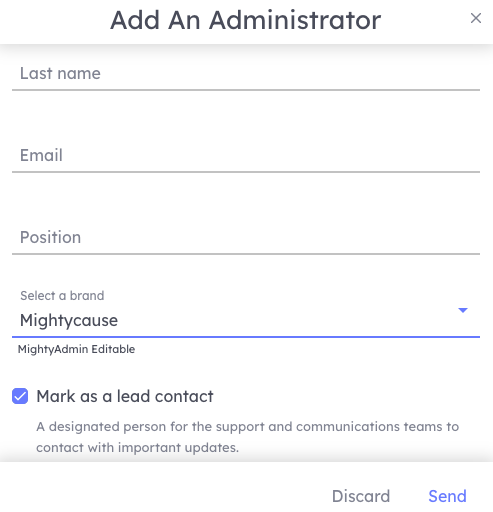Click the blue triangle brand icon
This screenshot has height=512, width=493.
tap(463, 310)
